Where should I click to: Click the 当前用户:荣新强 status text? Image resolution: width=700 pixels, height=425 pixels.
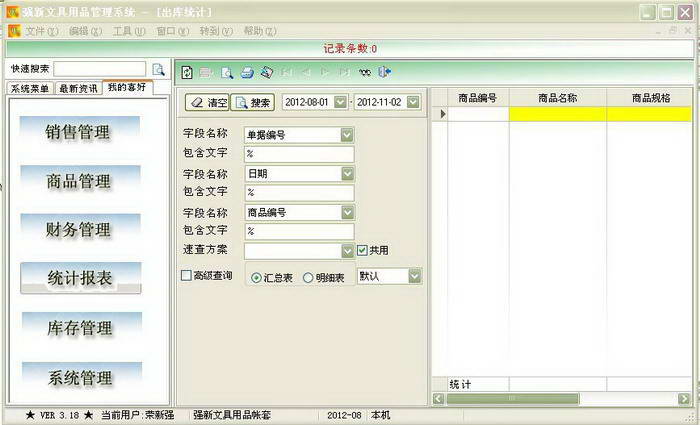coord(138,415)
